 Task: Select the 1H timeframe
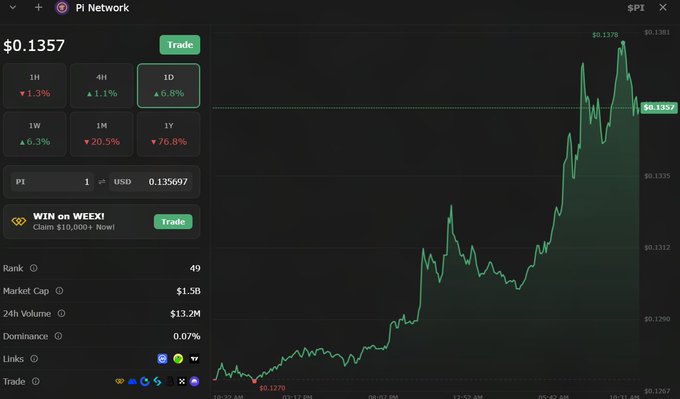click(35, 85)
